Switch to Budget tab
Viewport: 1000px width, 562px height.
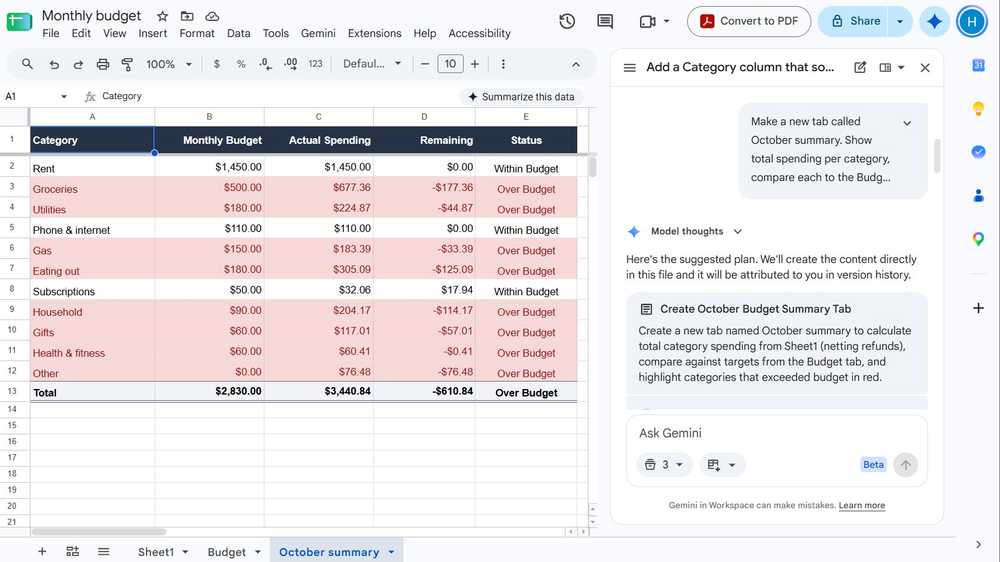pyautogui.click(x=226, y=552)
